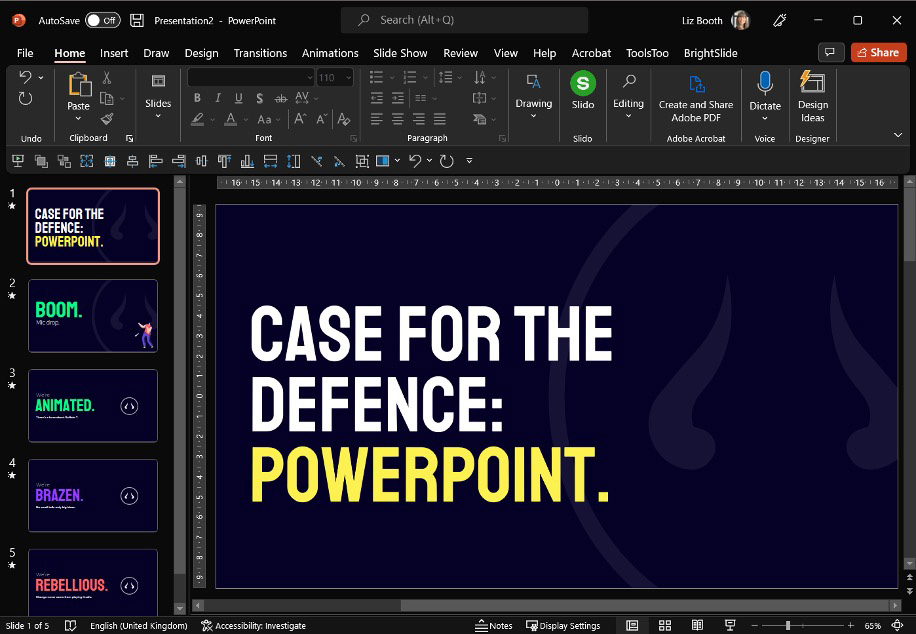The height and width of the screenshot is (634, 916).
Task: Open the File menu
Action: tap(25, 53)
